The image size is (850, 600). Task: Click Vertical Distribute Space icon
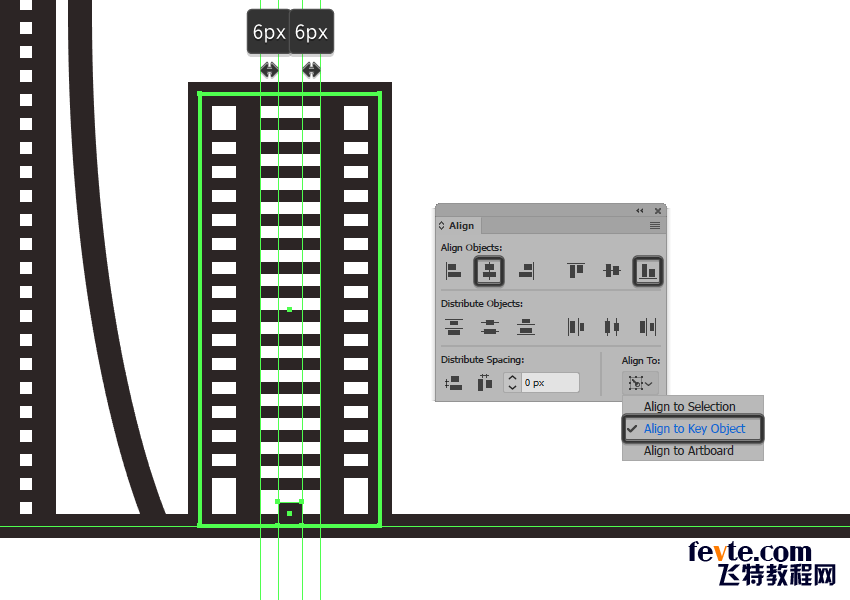click(453, 382)
